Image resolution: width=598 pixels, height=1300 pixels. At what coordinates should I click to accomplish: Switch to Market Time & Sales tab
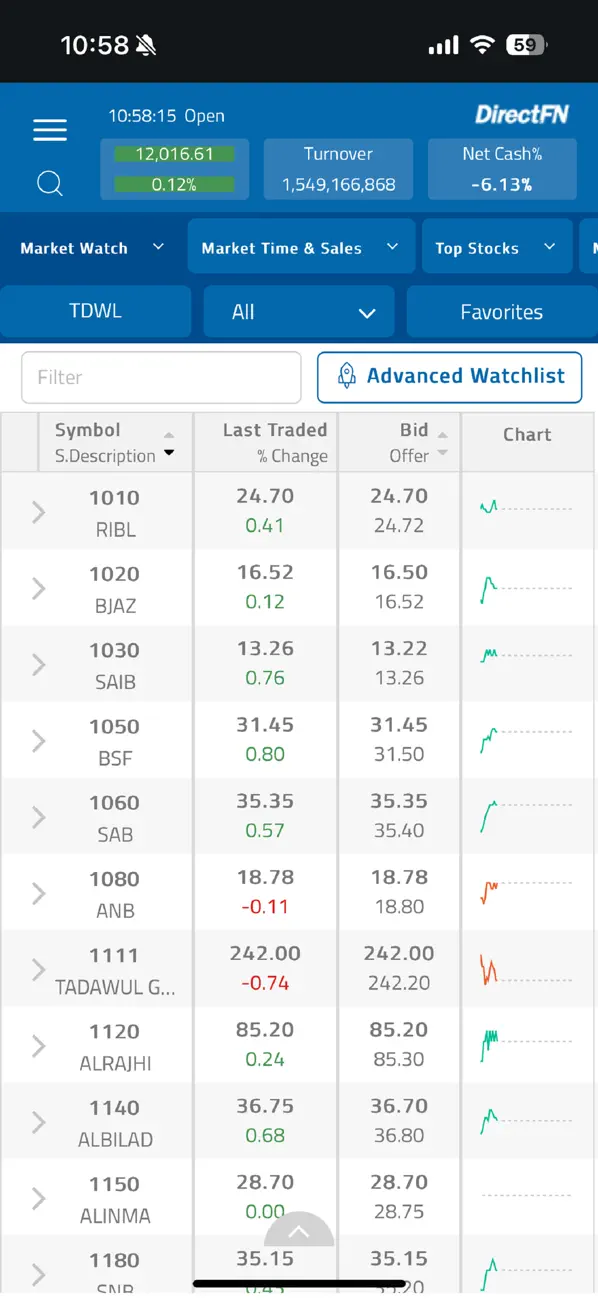click(x=301, y=248)
